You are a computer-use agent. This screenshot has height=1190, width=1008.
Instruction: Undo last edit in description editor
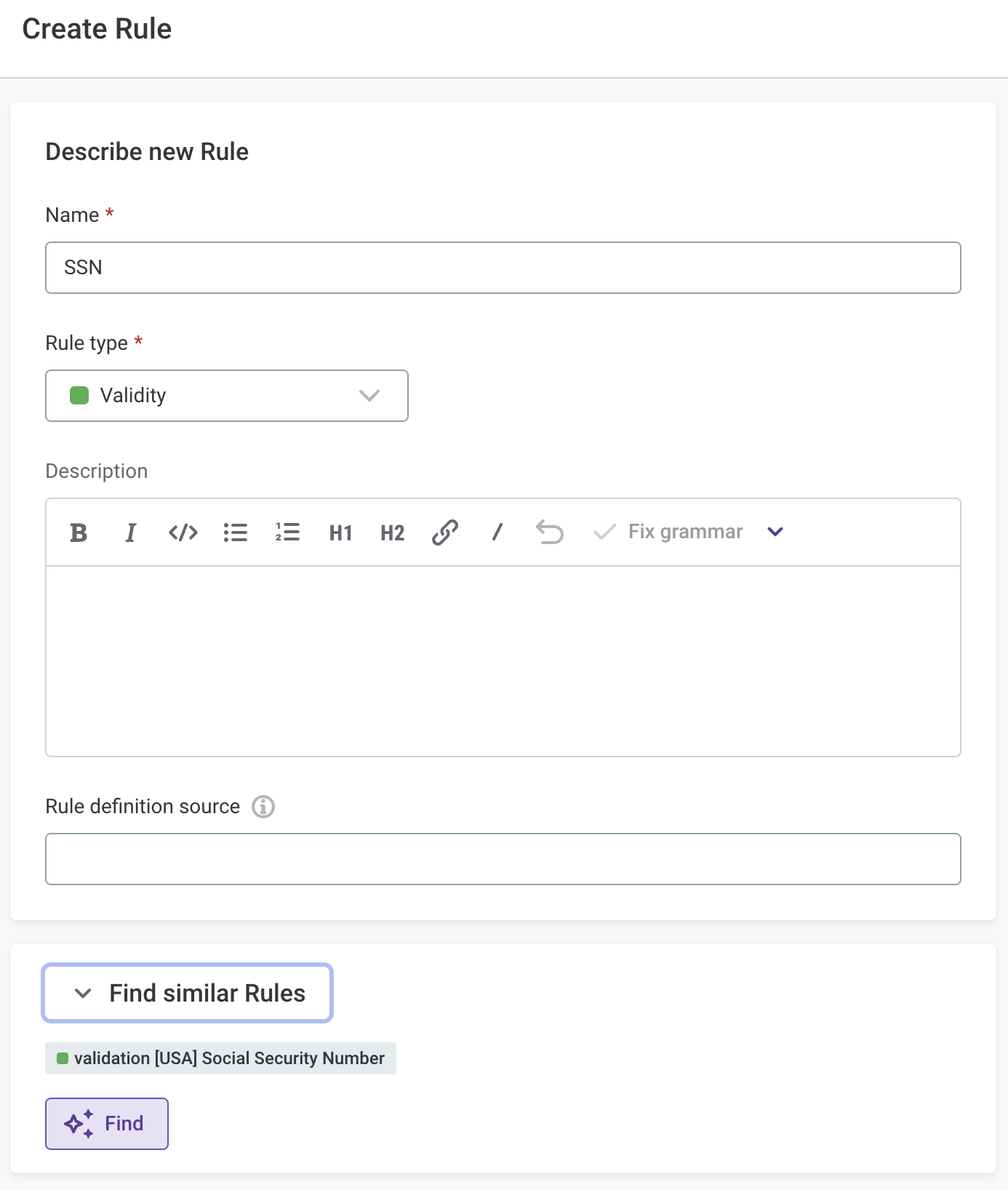coord(550,532)
